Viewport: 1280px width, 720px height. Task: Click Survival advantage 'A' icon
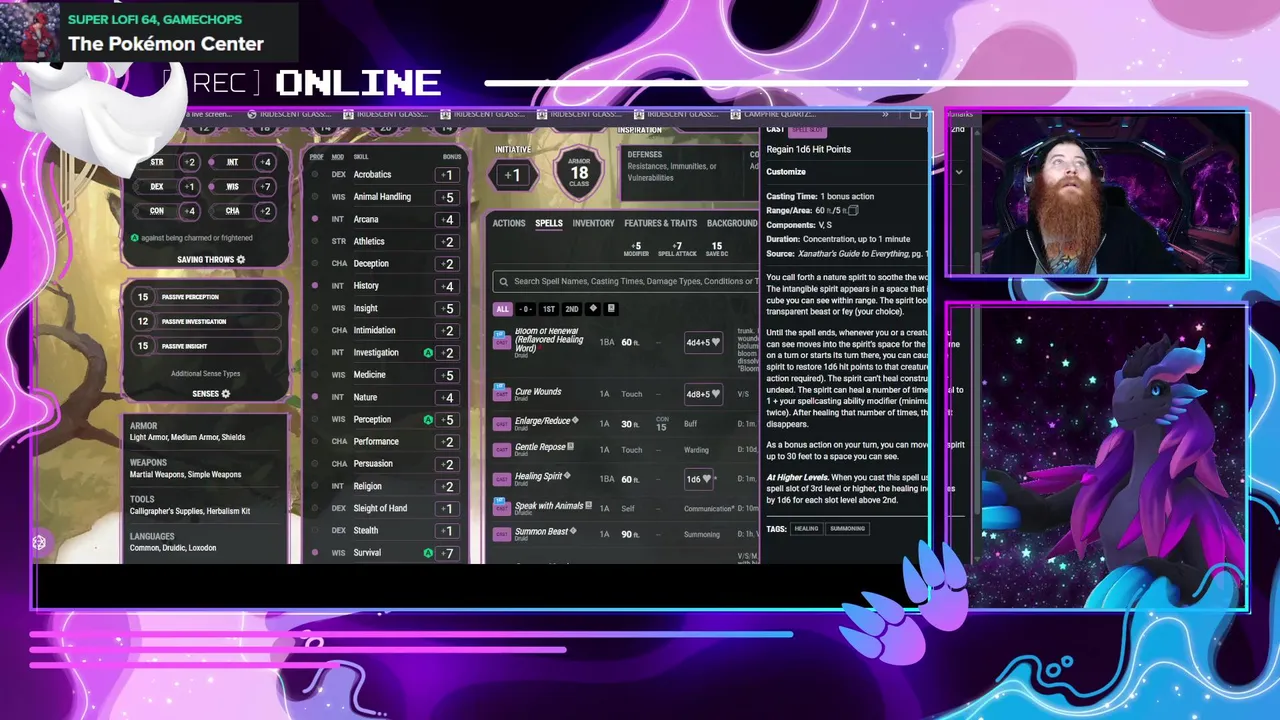tap(428, 553)
